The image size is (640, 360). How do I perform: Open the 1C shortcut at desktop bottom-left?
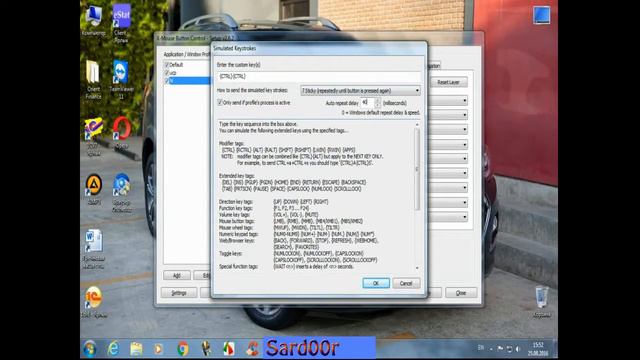93,302
